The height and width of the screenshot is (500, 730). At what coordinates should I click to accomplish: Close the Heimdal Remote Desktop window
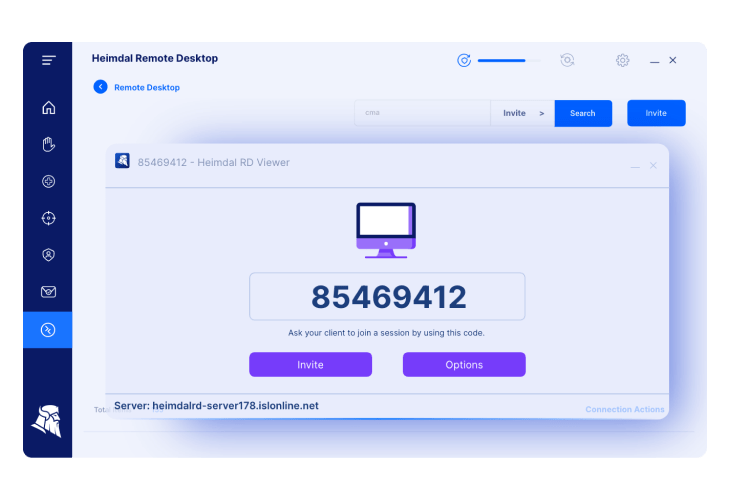tap(673, 60)
